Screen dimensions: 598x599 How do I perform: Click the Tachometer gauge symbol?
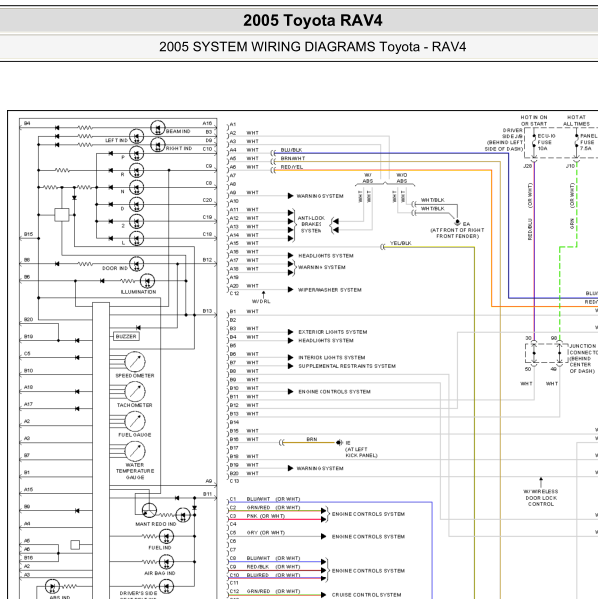pyautogui.click(x=135, y=392)
